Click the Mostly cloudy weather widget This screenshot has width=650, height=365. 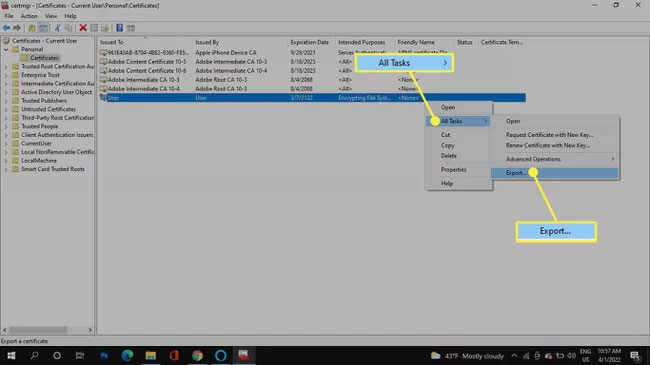[x=468, y=356]
